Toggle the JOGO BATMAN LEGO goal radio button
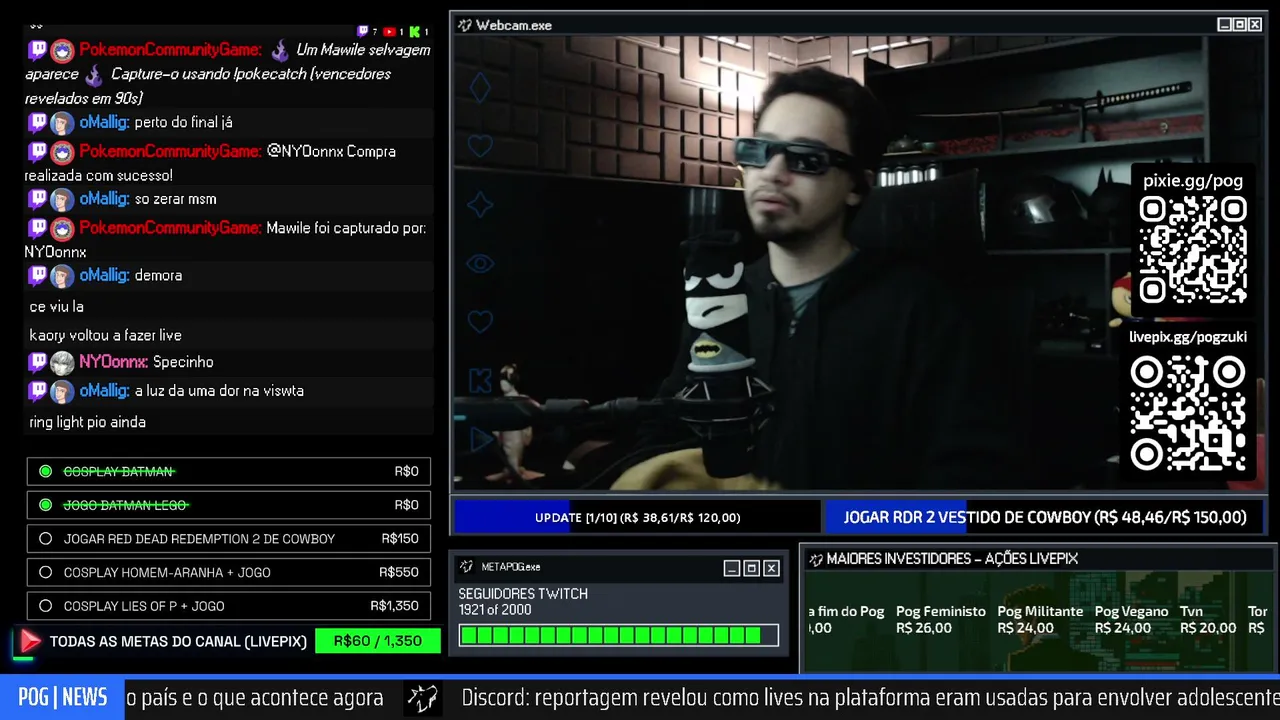Image resolution: width=1280 pixels, height=720 pixels. coord(45,505)
